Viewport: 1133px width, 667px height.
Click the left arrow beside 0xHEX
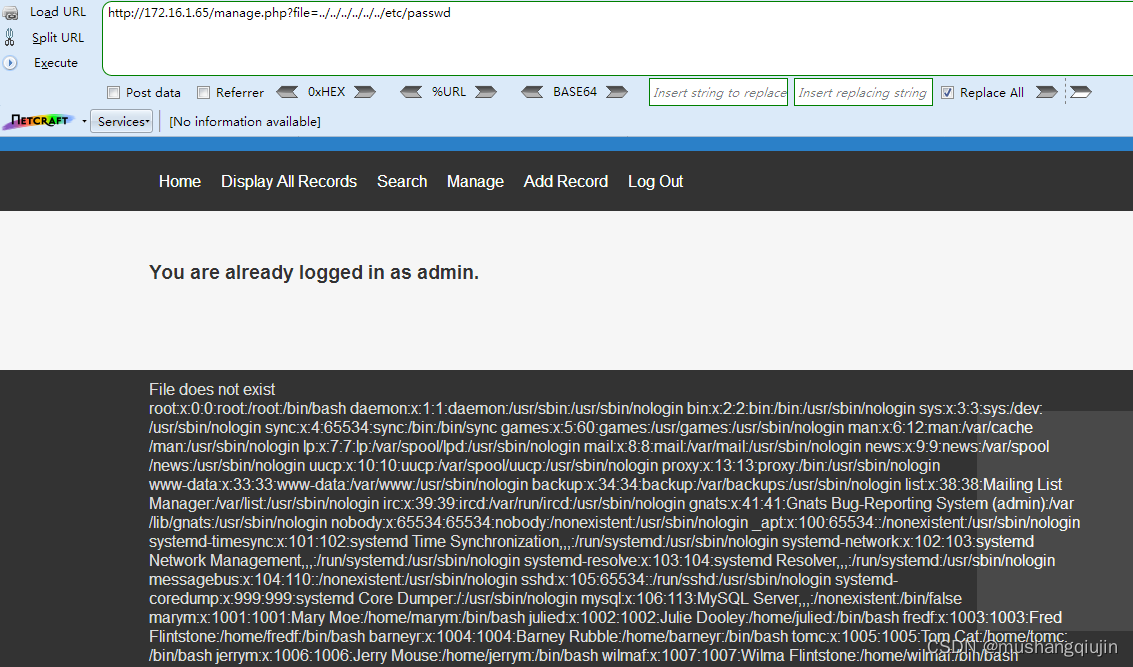(x=287, y=92)
